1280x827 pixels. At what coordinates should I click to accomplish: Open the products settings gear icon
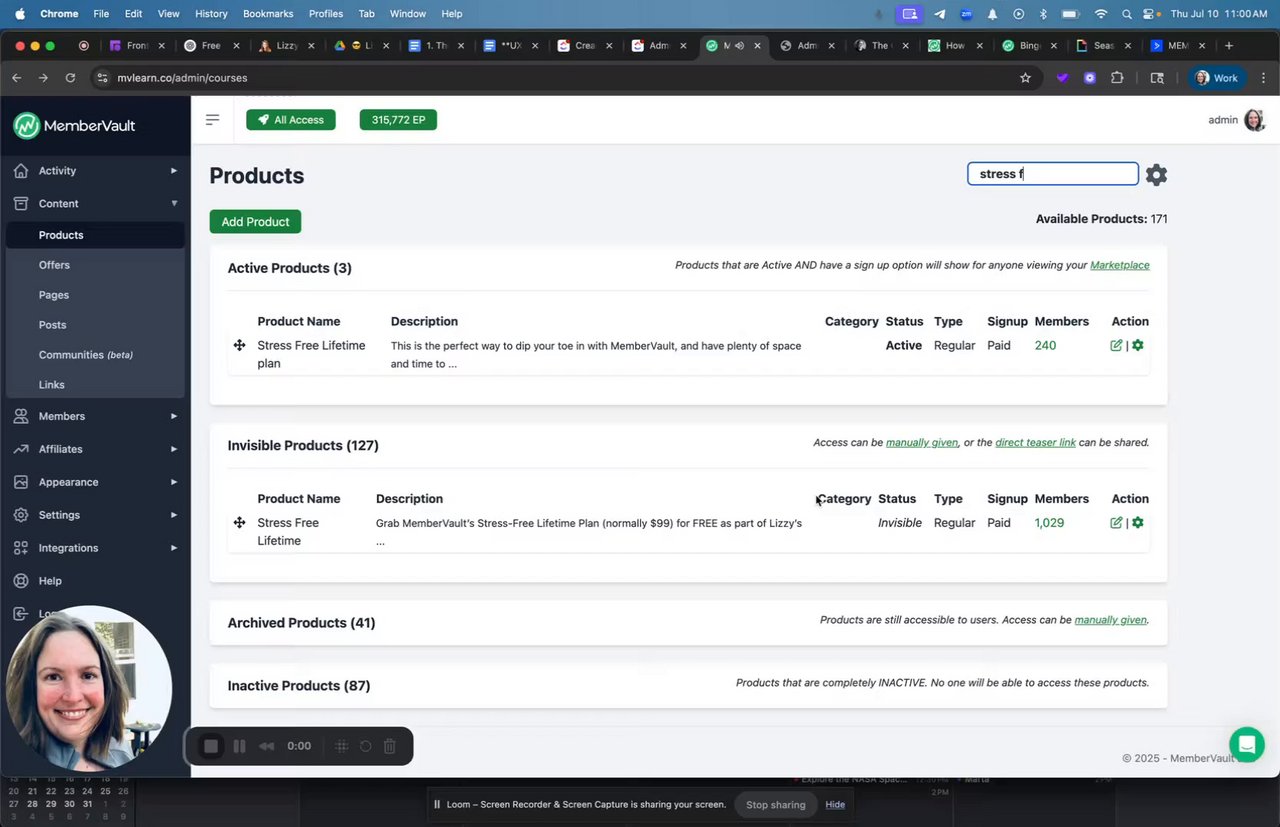click(1156, 175)
